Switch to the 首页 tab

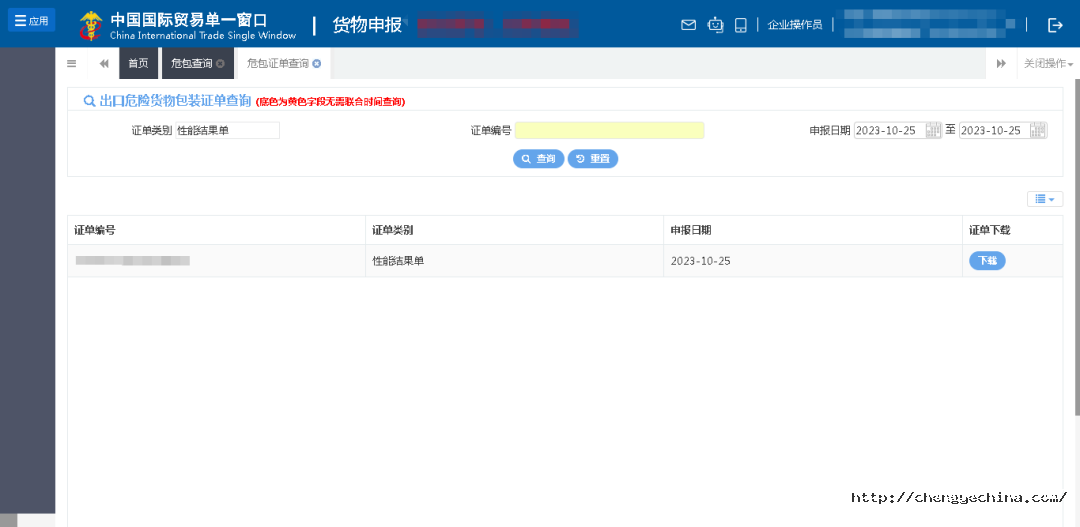click(138, 63)
